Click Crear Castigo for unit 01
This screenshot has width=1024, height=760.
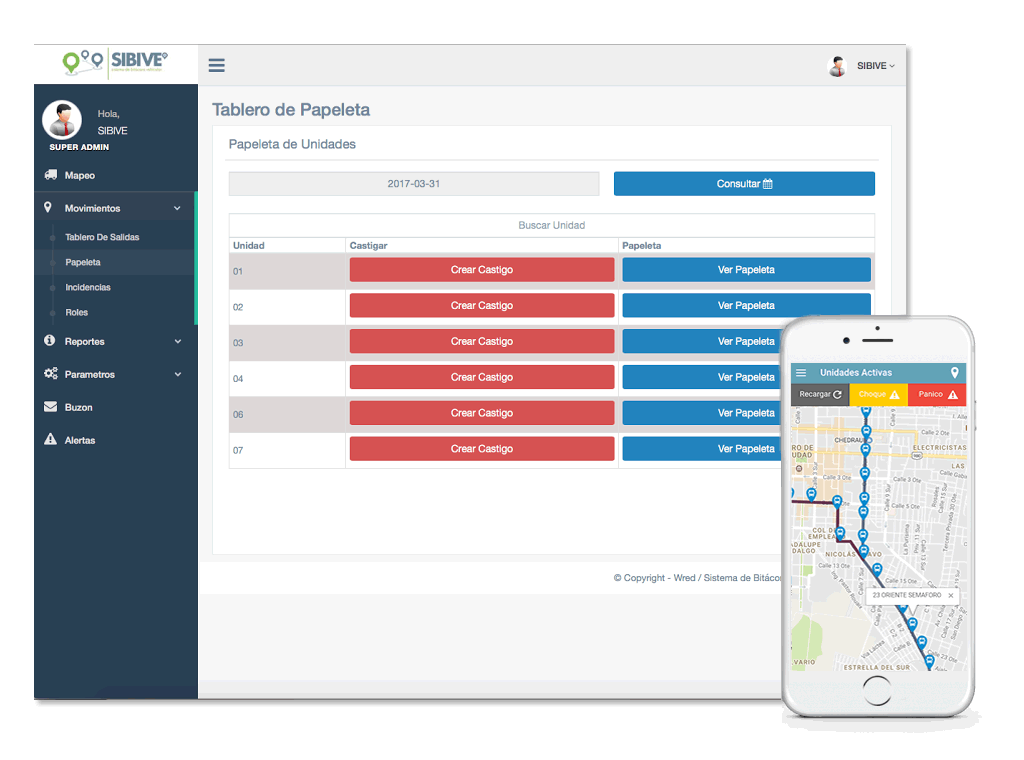pos(481,270)
